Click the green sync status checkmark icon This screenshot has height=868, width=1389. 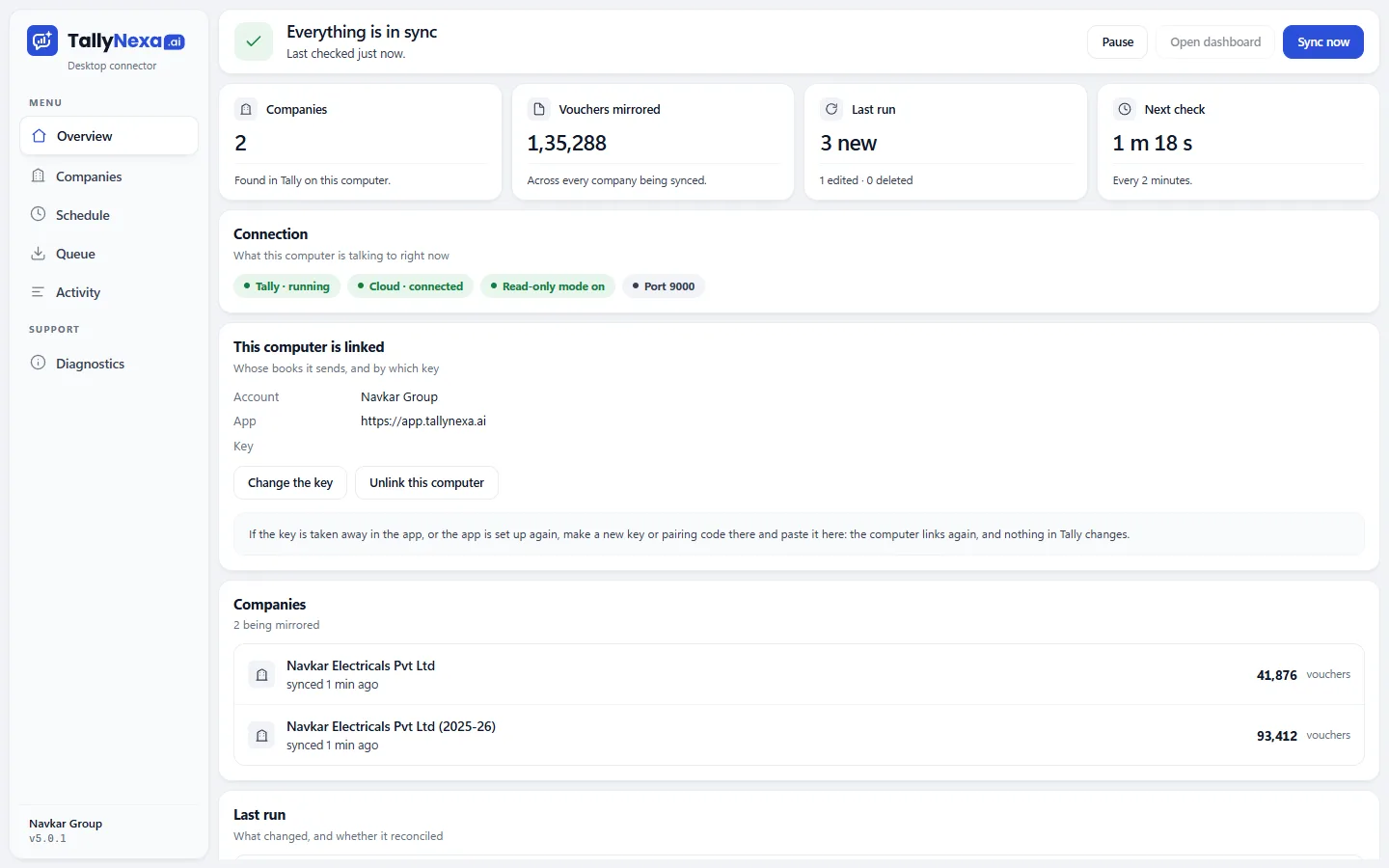tap(254, 41)
